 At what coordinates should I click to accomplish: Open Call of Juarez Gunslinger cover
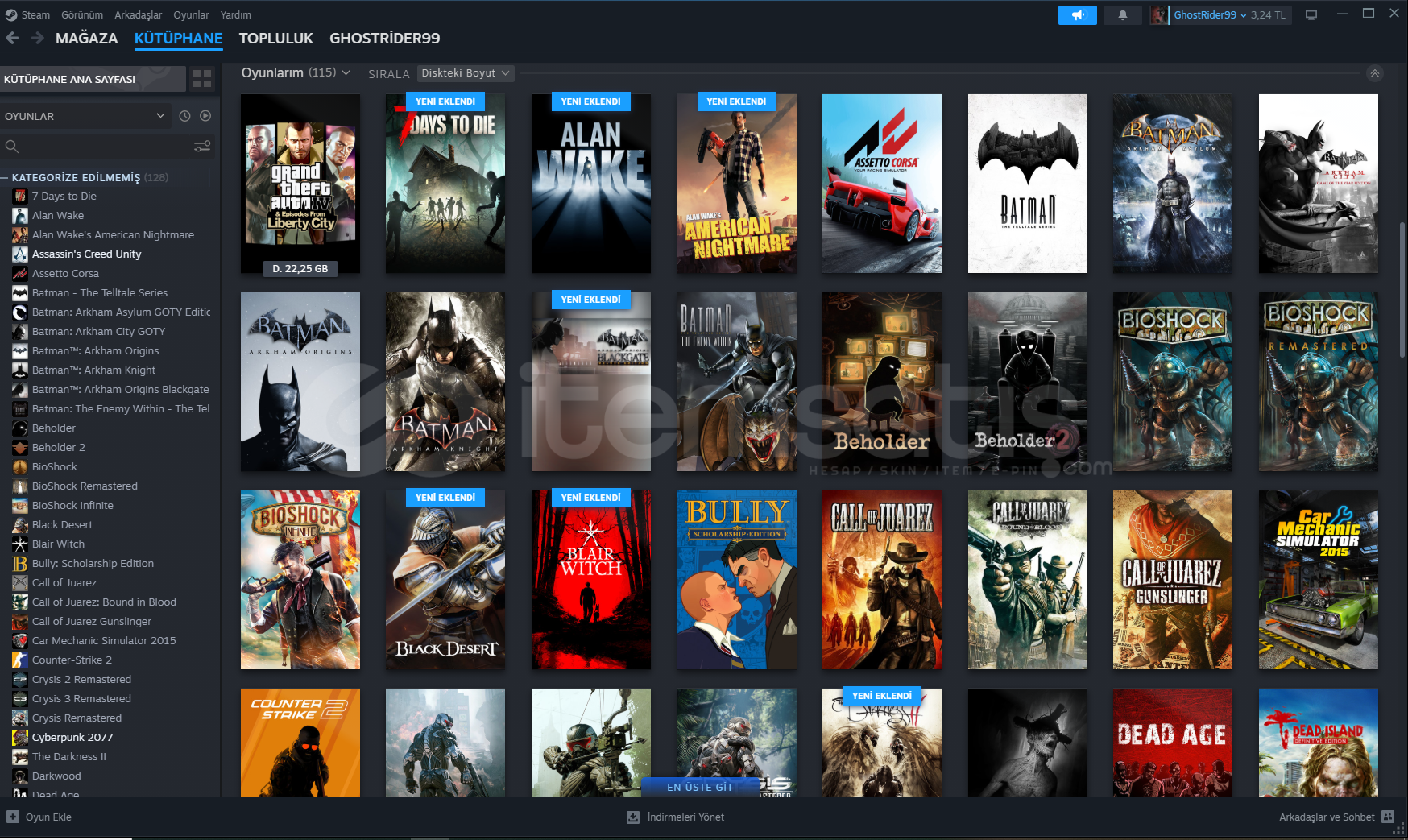pos(1173,580)
